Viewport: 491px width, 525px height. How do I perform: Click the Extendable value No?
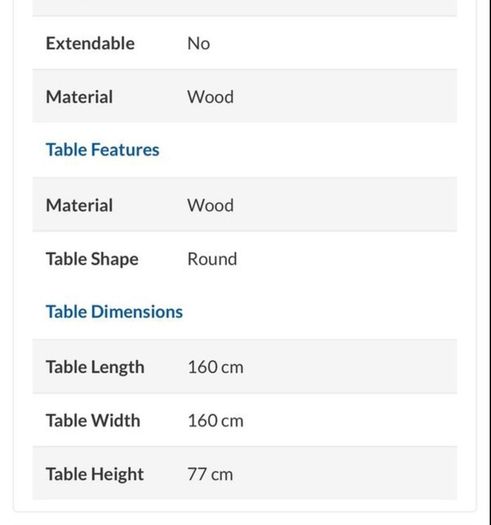tap(199, 44)
